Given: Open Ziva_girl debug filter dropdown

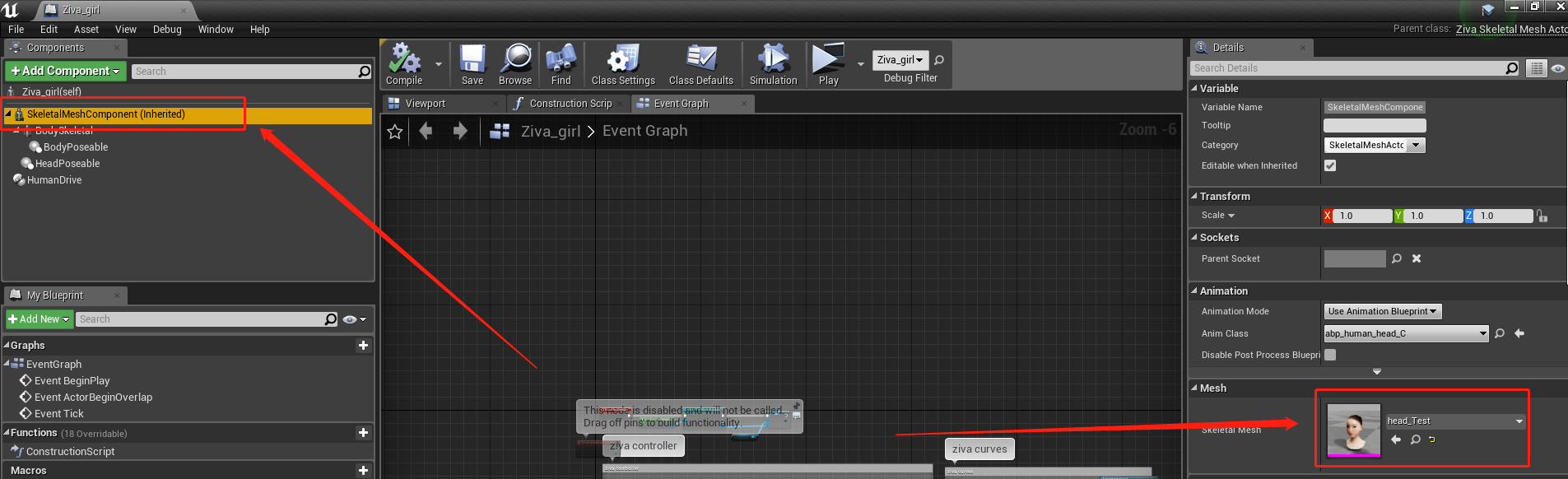Looking at the screenshot, I should click(900, 60).
